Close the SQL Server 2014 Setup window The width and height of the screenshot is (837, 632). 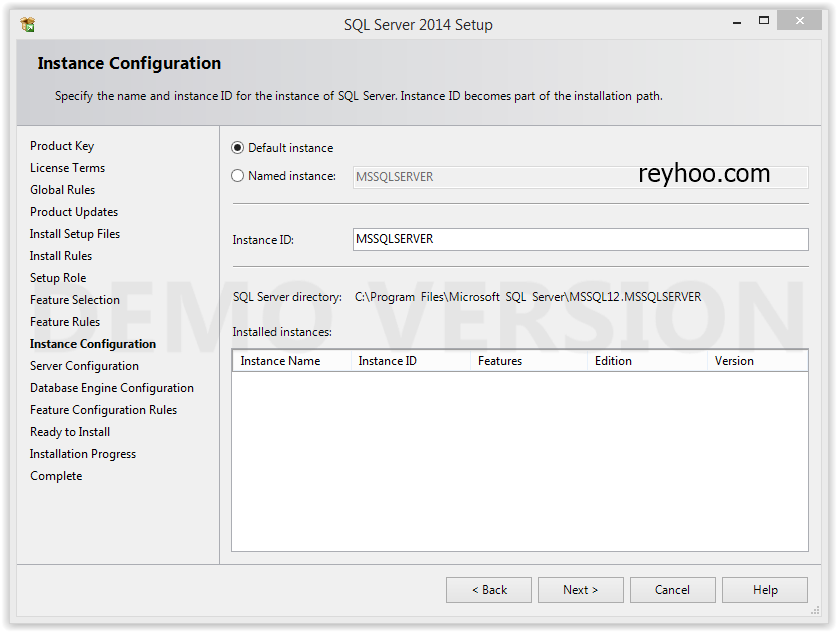click(799, 21)
